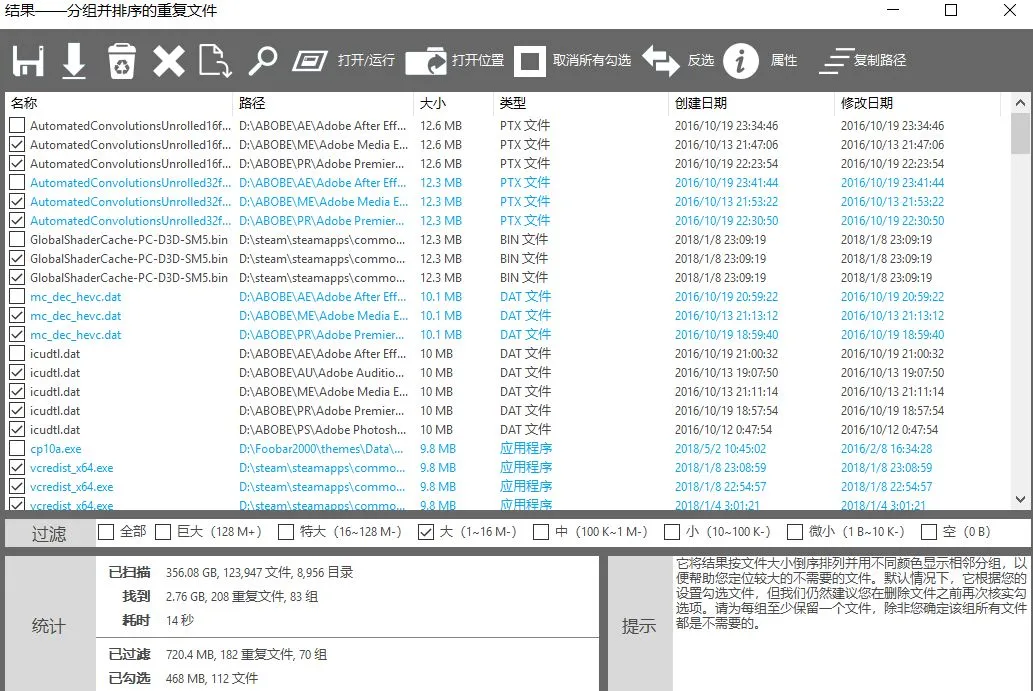Click the 统计 panel label
Viewport: 1033px width, 691px height.
(49, 626)
